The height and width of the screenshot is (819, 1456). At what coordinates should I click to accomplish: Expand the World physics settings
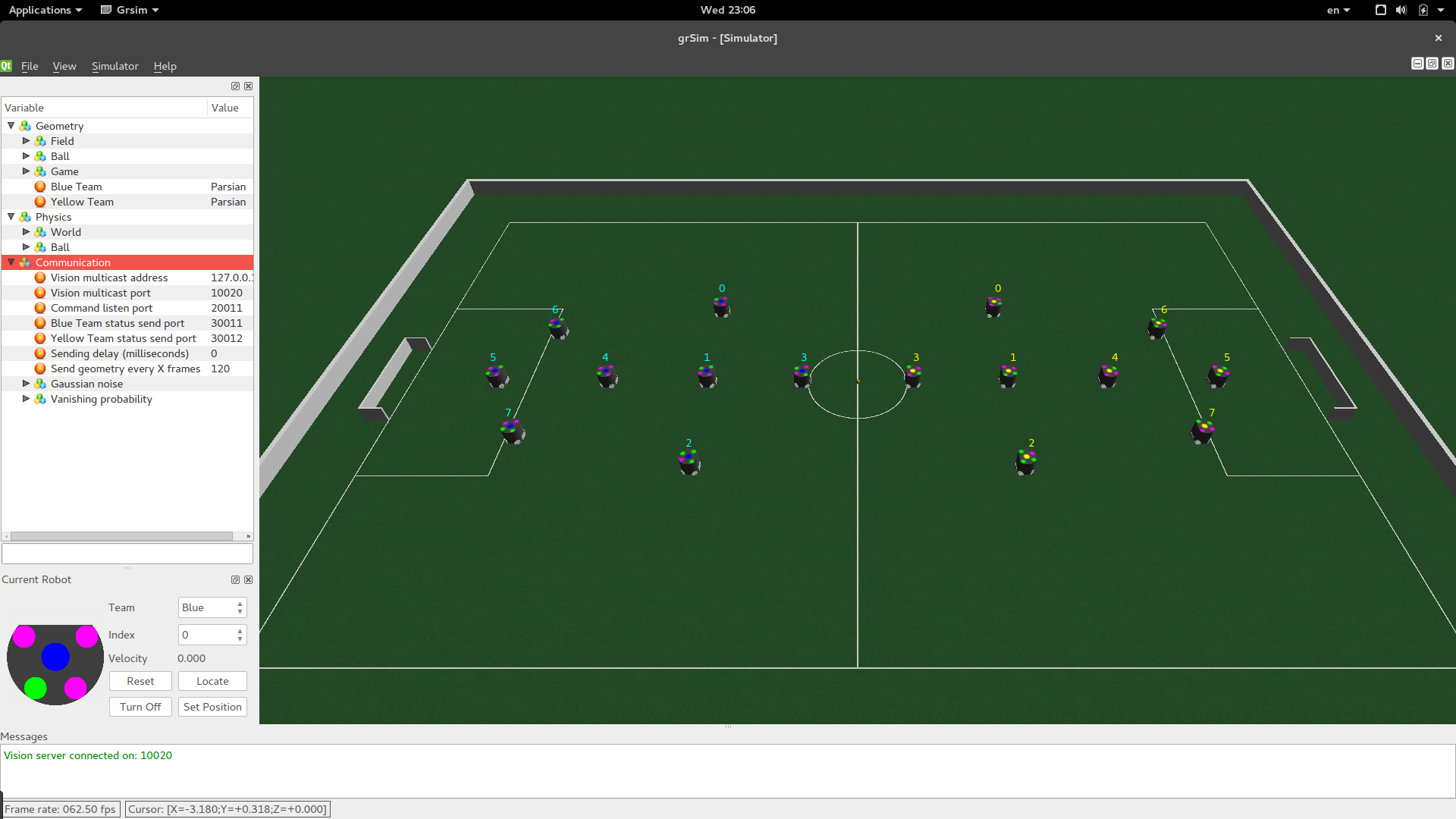pos(24,231)
